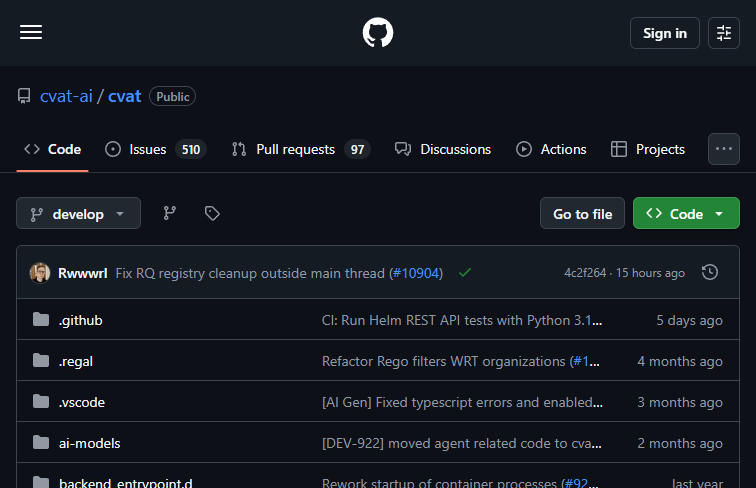
Task: Open the Discussions tab
Action: coord(443,149)
